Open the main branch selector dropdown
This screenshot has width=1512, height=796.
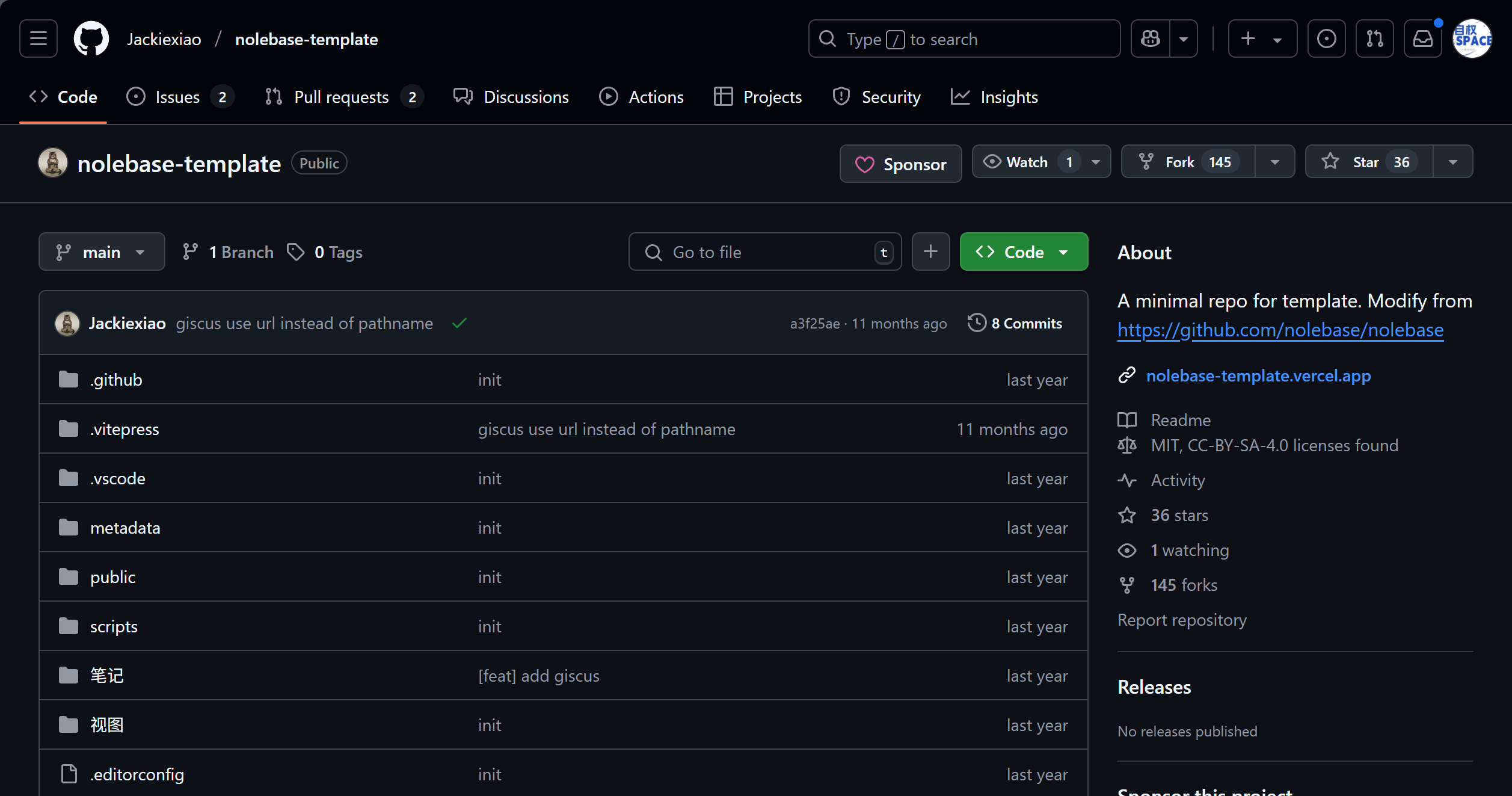(102, 251)
